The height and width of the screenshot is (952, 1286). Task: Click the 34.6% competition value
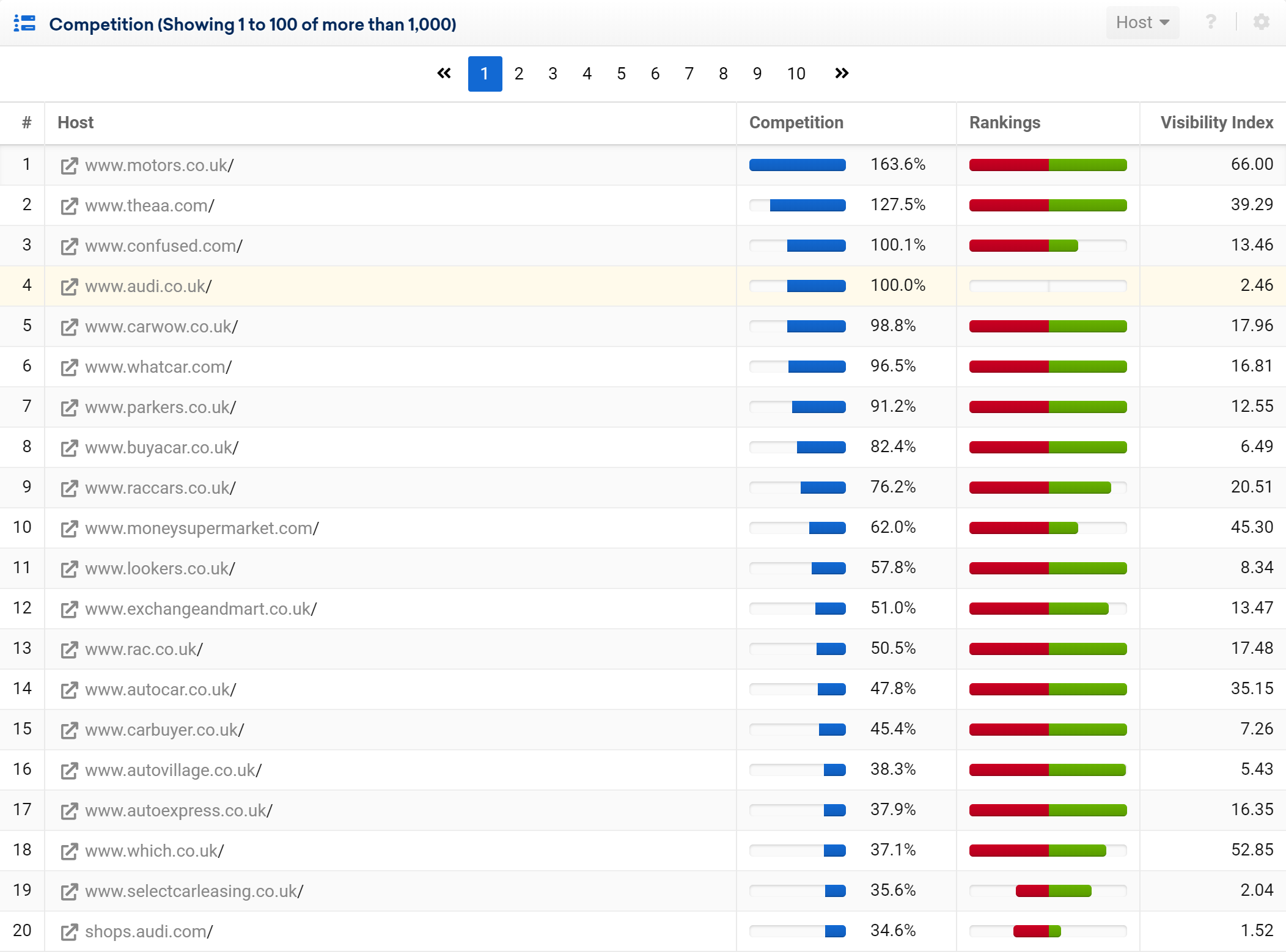coord(893,931)
